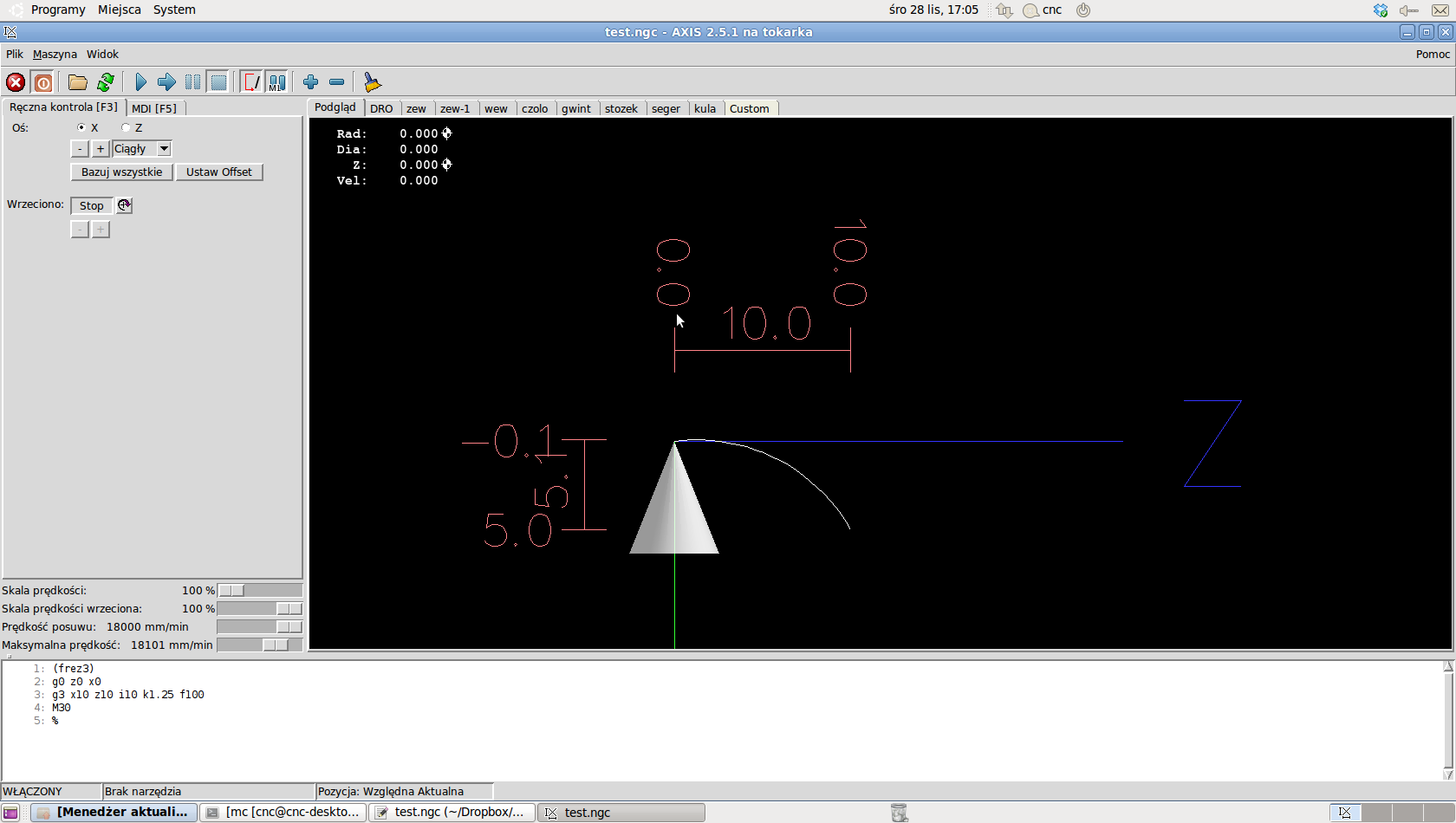Zoom in with the blue plus icon

310,82
